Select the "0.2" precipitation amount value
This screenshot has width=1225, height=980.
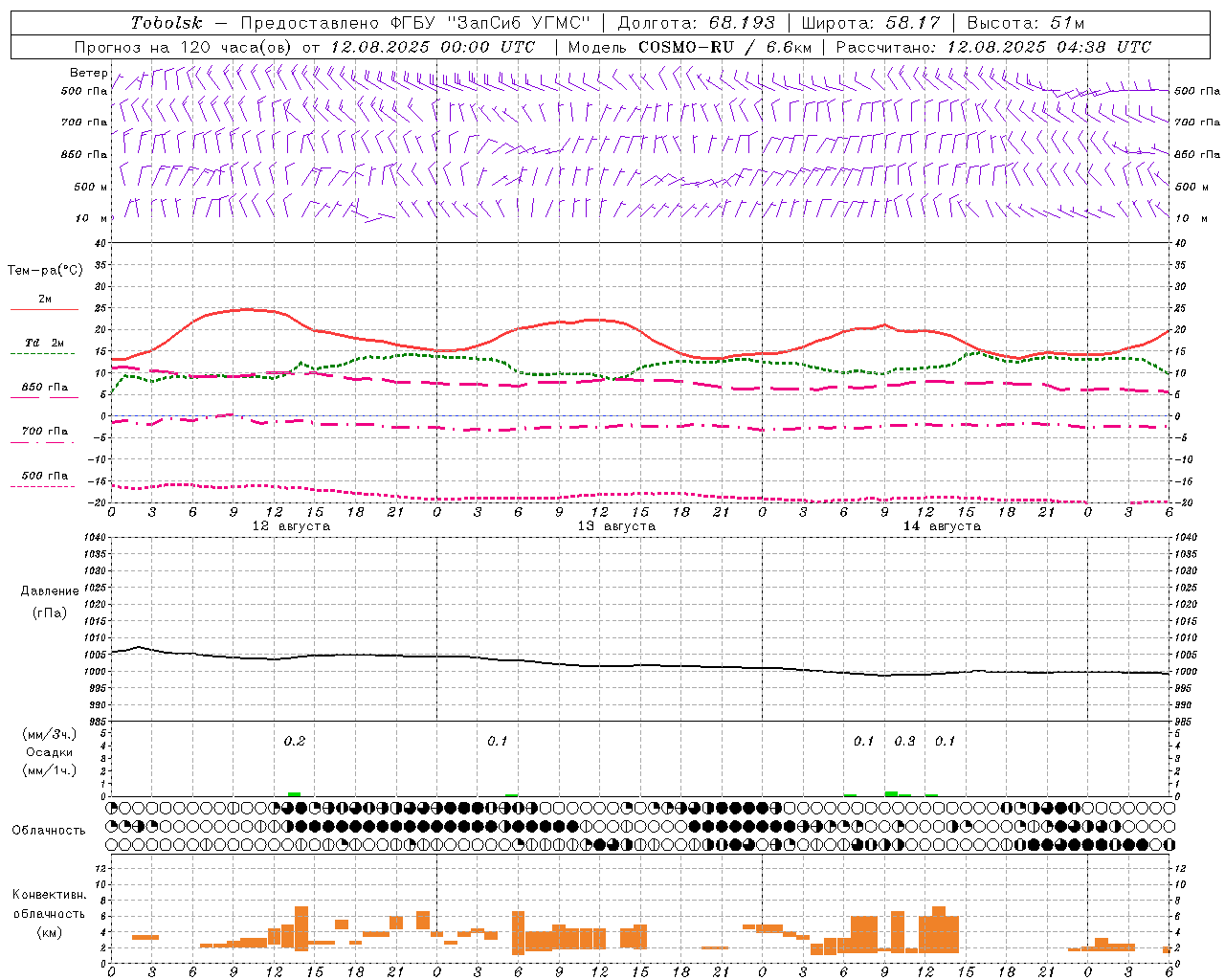coord(295,741)
